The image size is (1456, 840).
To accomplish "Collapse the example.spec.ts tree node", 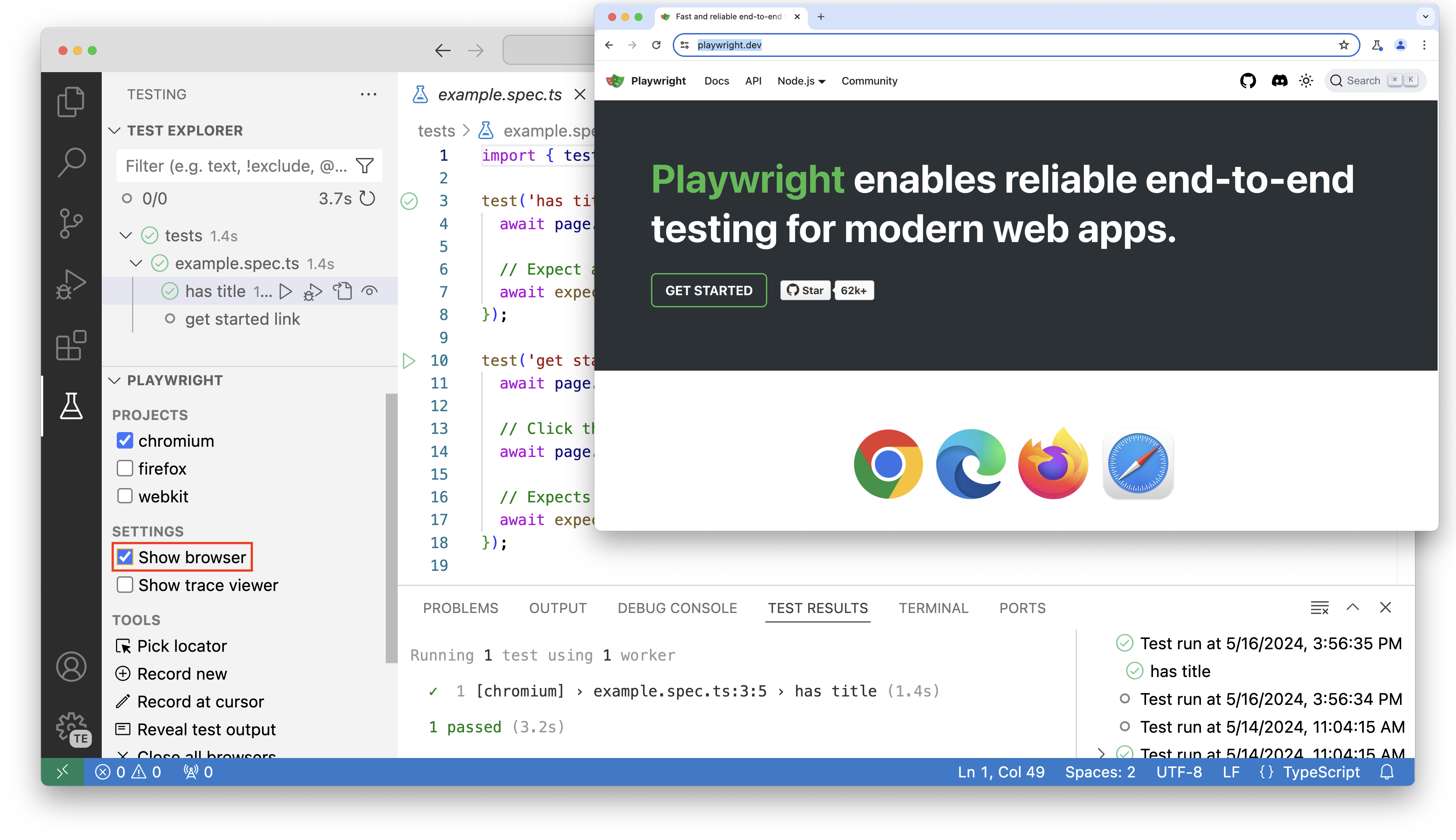I will [135, 263].
